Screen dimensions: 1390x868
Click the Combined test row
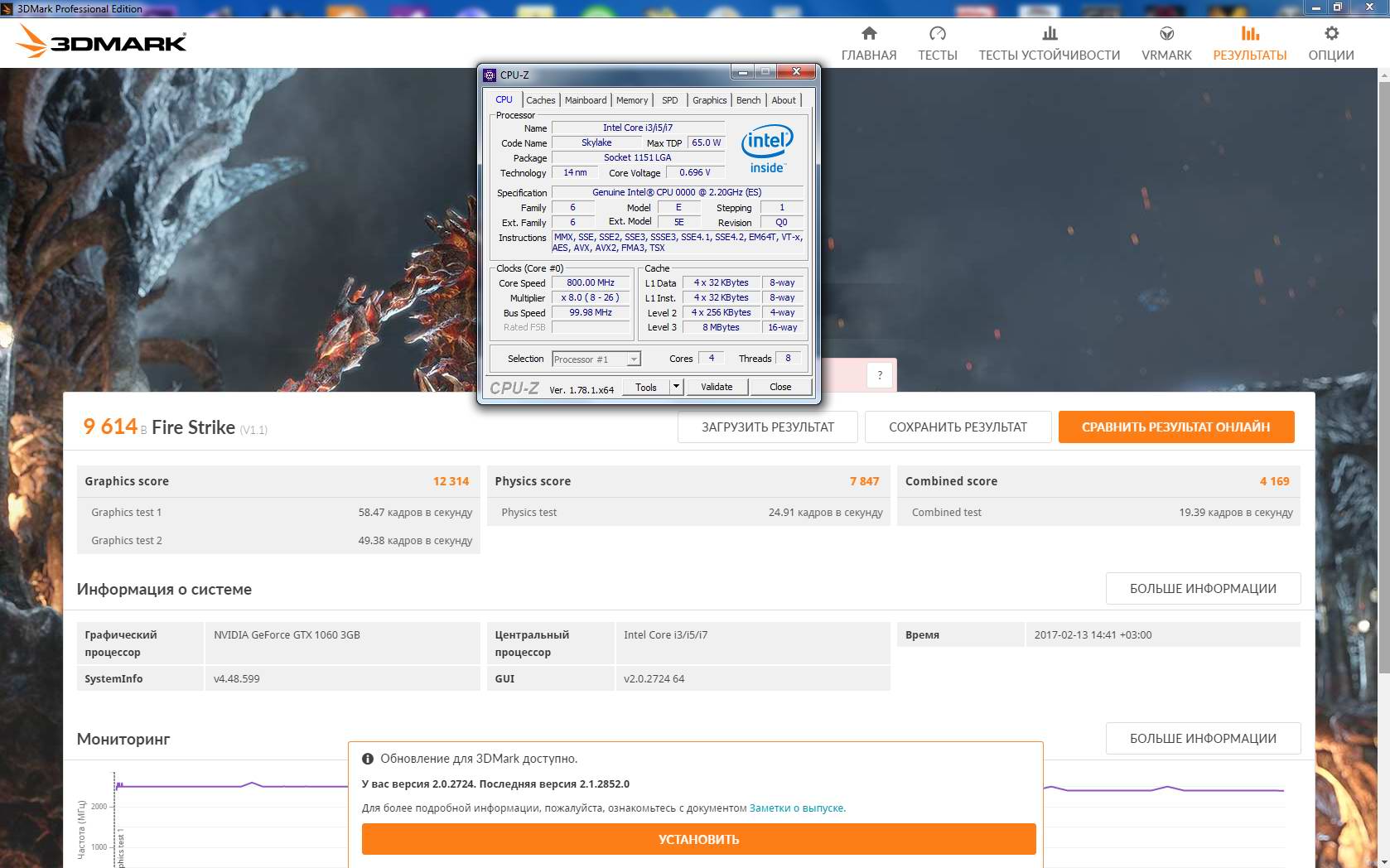point(1099,513)
